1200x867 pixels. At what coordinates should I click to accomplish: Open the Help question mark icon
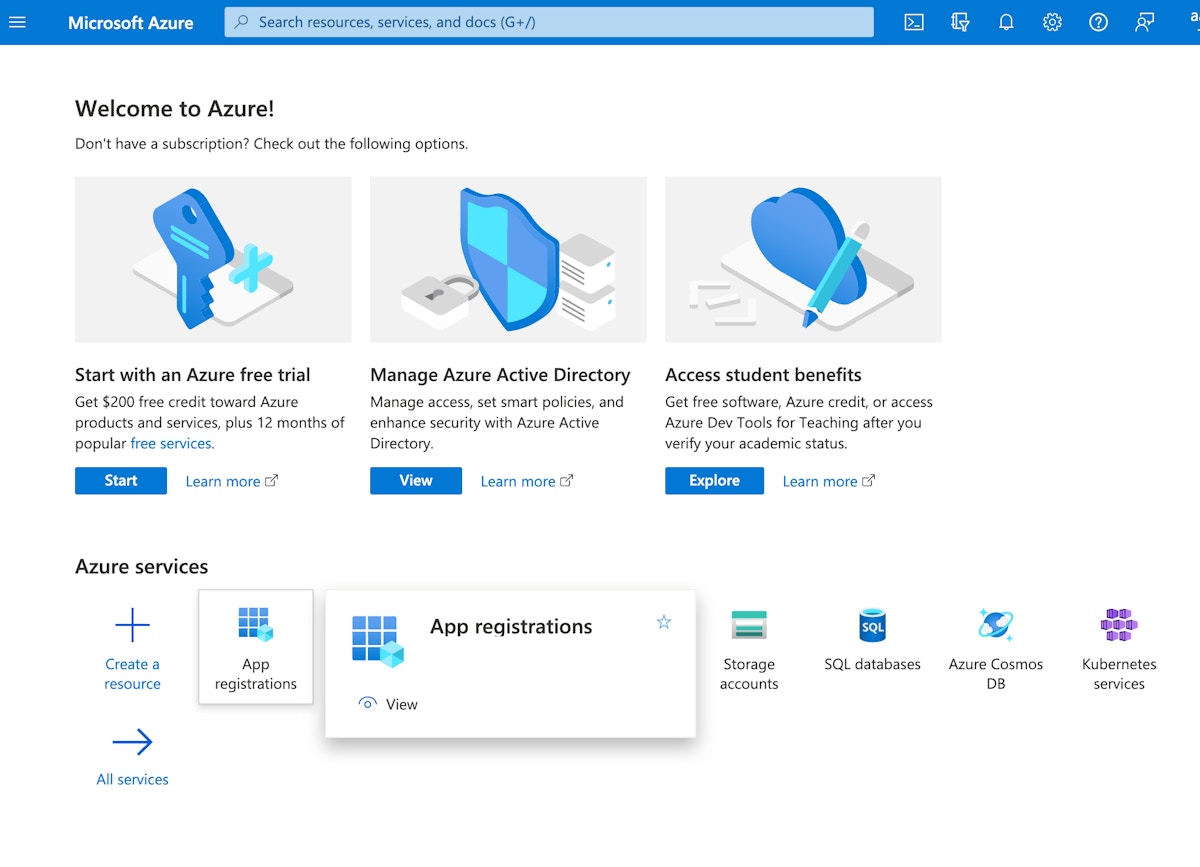point(1098,22)
